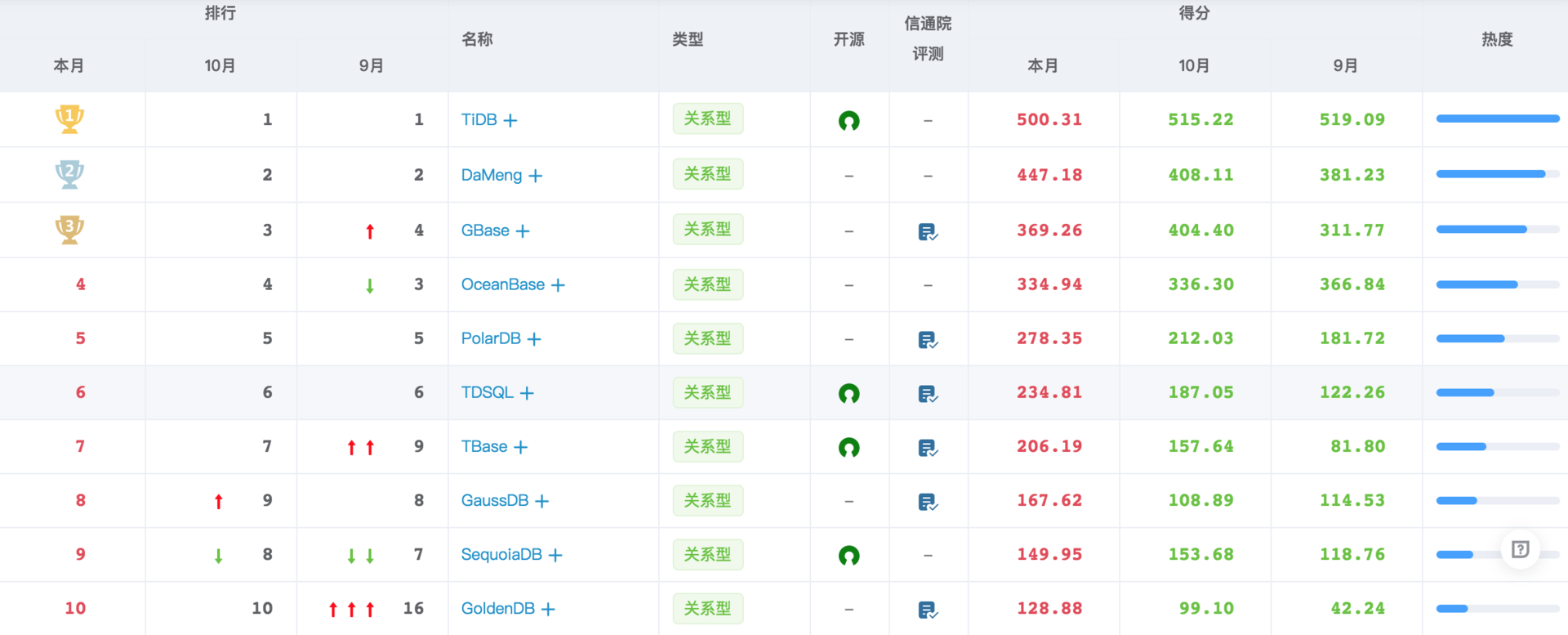
Task: Click the plus icon next to SequoiaDB
Action: click(555, 555)
